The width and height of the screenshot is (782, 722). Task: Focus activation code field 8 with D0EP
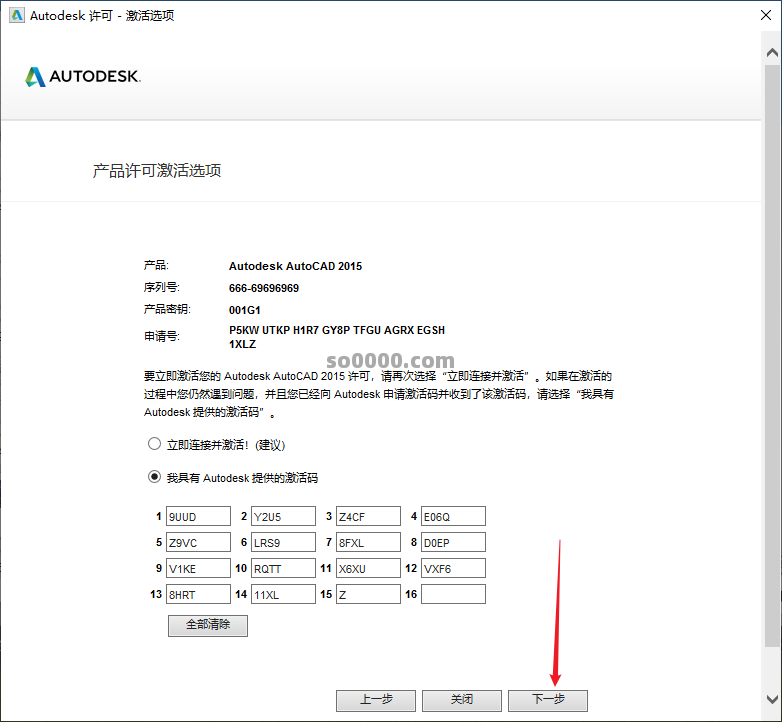coord(453,542)
